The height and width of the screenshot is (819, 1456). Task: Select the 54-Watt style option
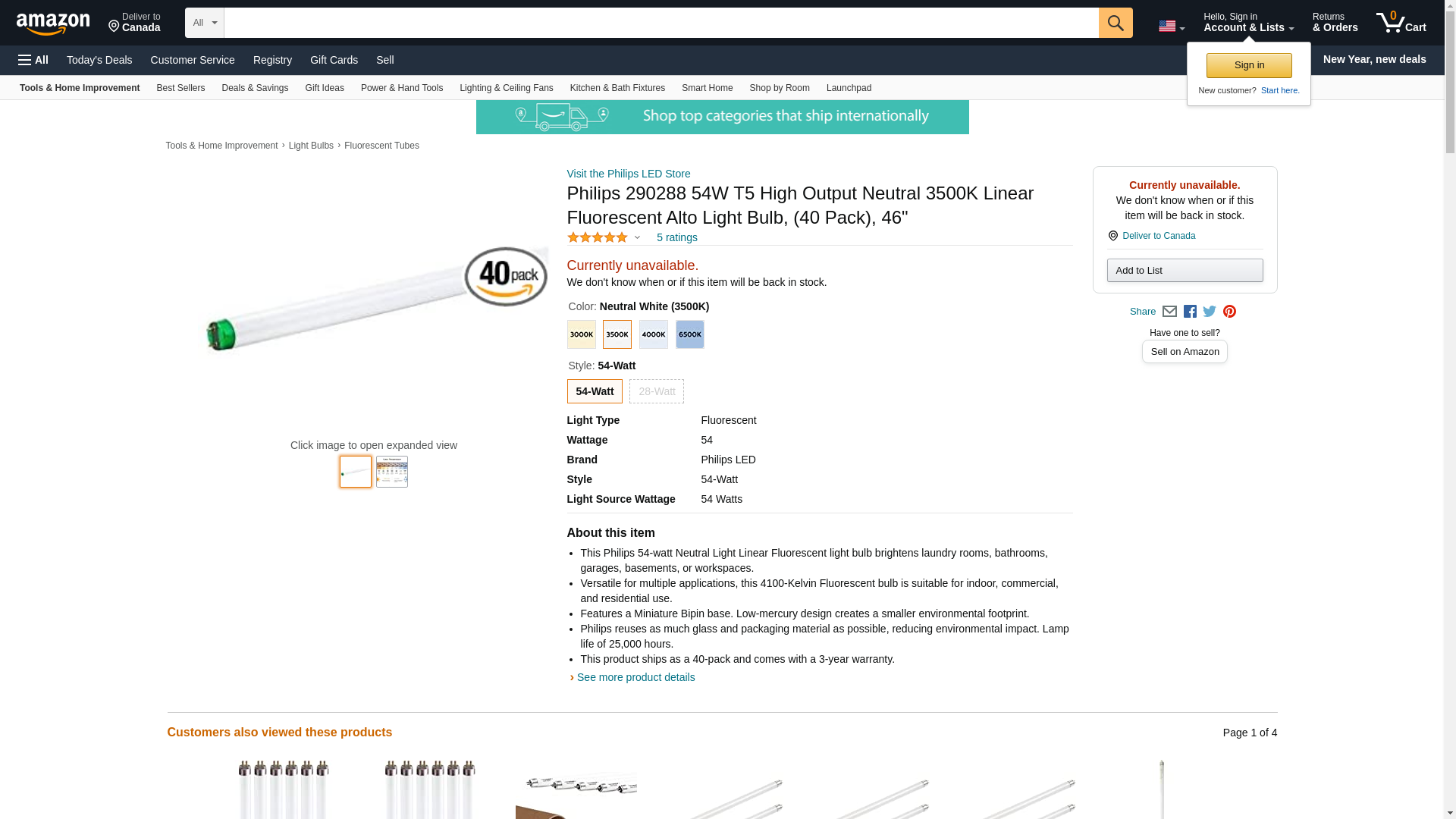point(595,391)
